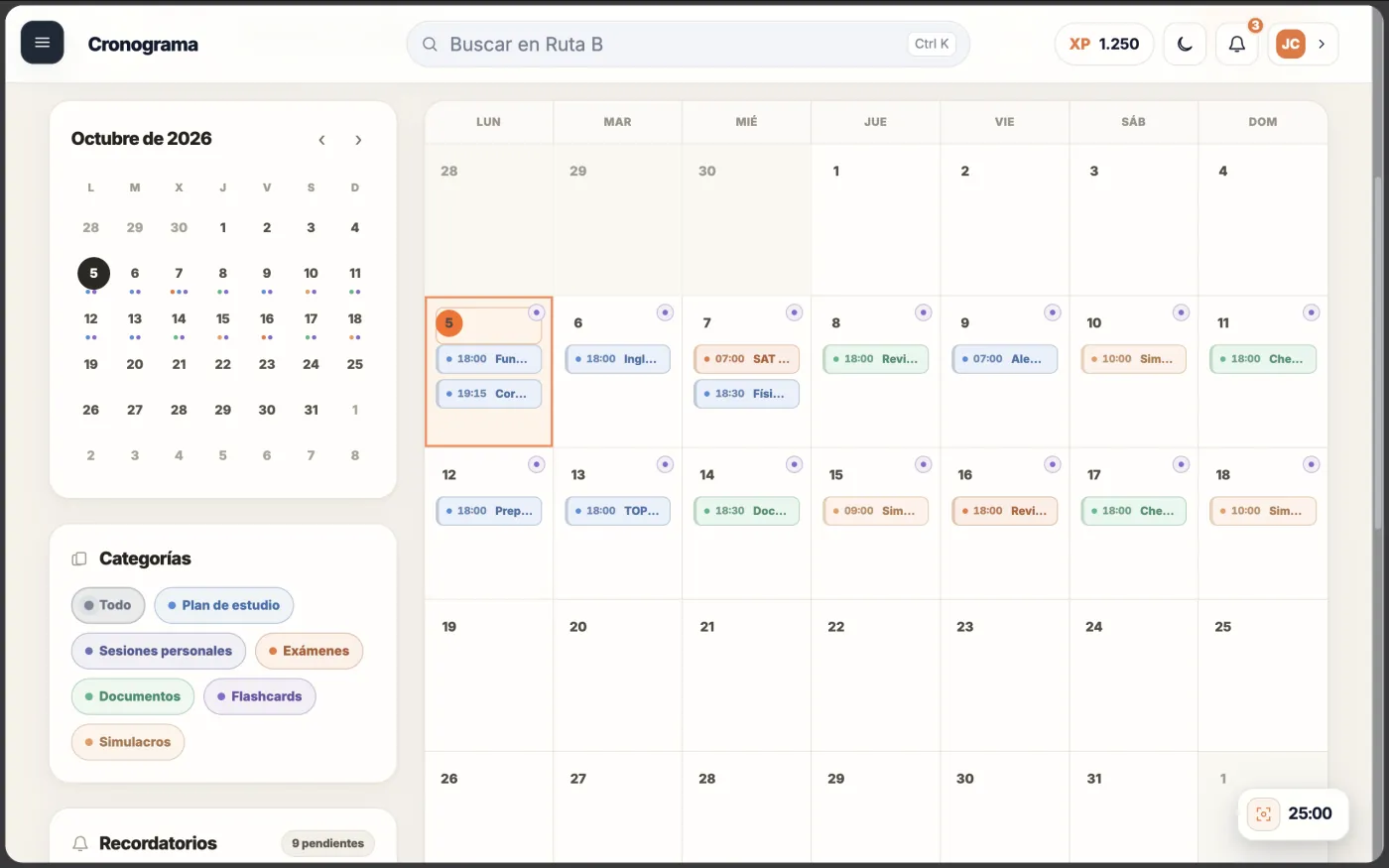Open notifications bell with badge

1237,44
